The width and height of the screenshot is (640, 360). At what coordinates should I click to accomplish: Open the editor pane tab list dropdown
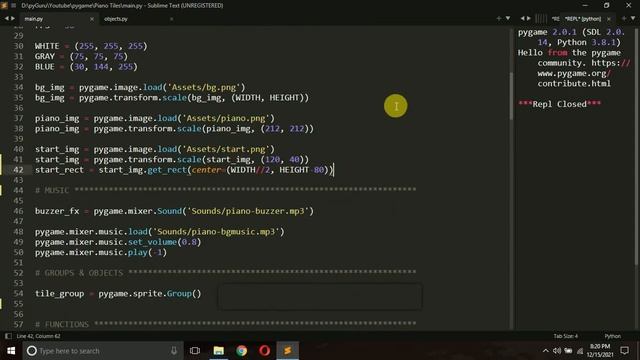(508, 18)
